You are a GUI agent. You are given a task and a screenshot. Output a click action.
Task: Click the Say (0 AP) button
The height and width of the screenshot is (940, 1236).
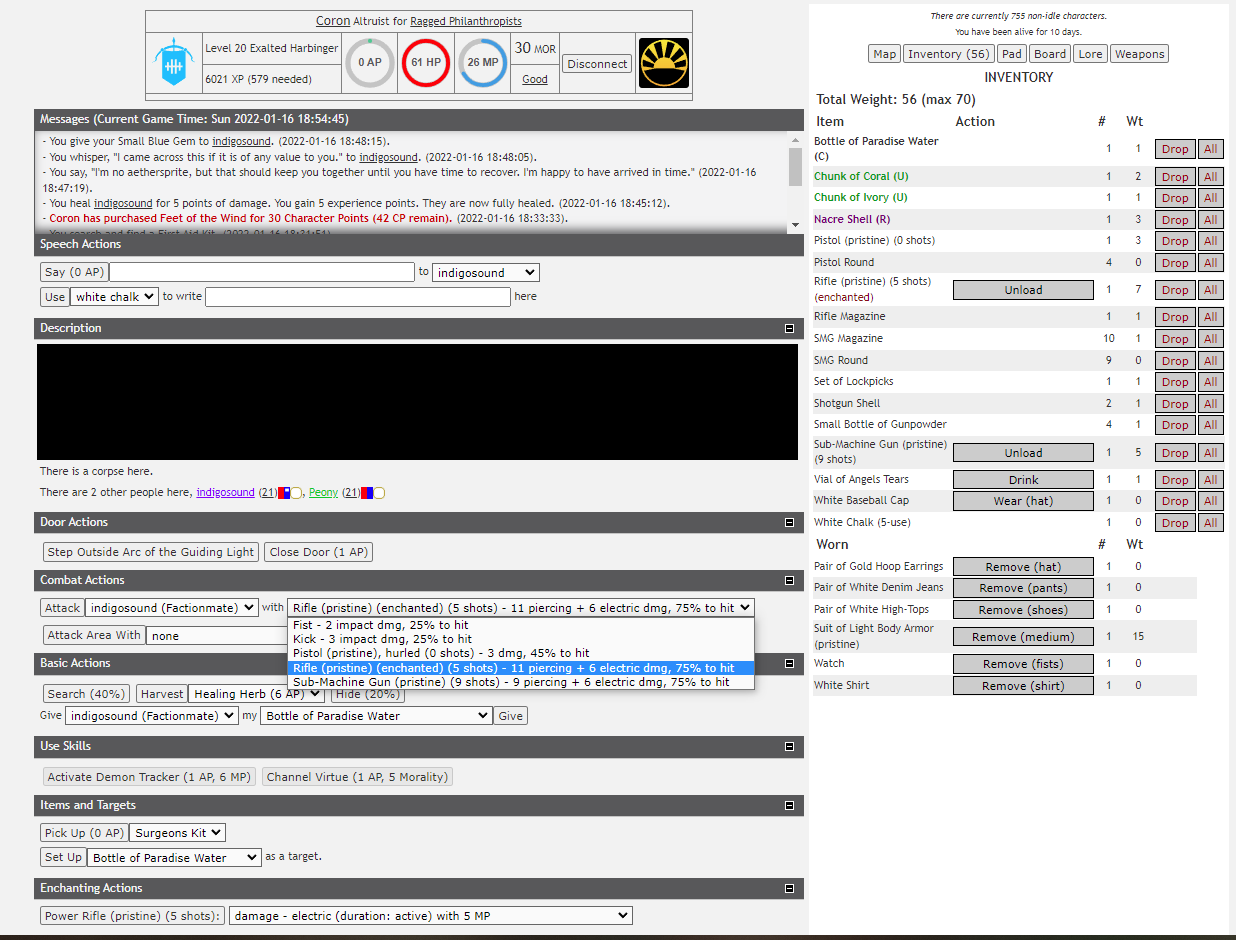(x=74, y=272)
